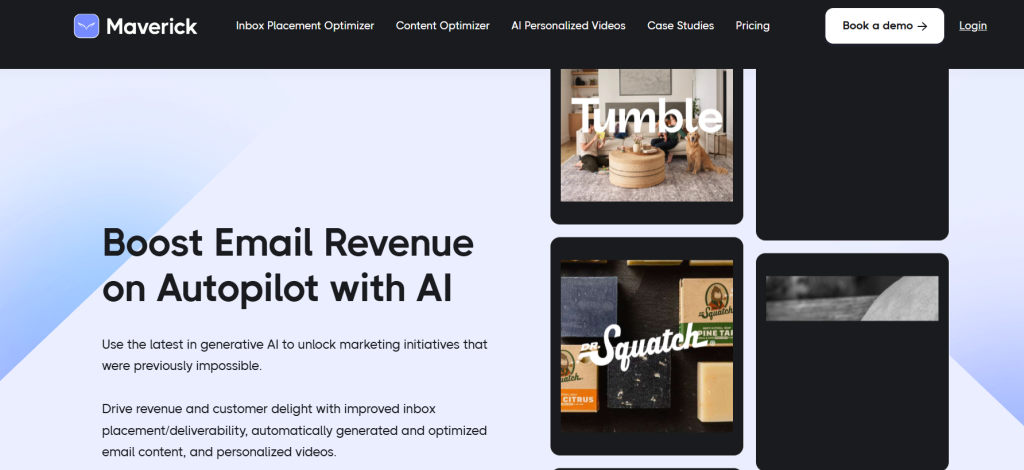Open the Tumble living room thumbnail
The height and width of the screenshot is (470, 1024).
tap(647, 135)
